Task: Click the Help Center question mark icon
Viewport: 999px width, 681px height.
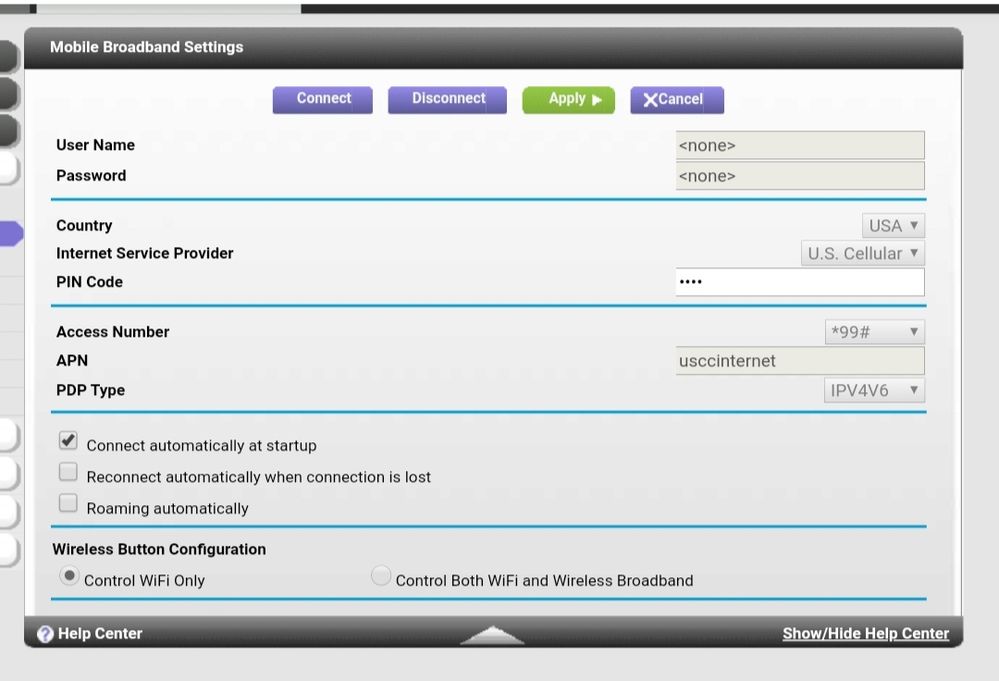Action: pyautogui.click(x=45, y=634)
